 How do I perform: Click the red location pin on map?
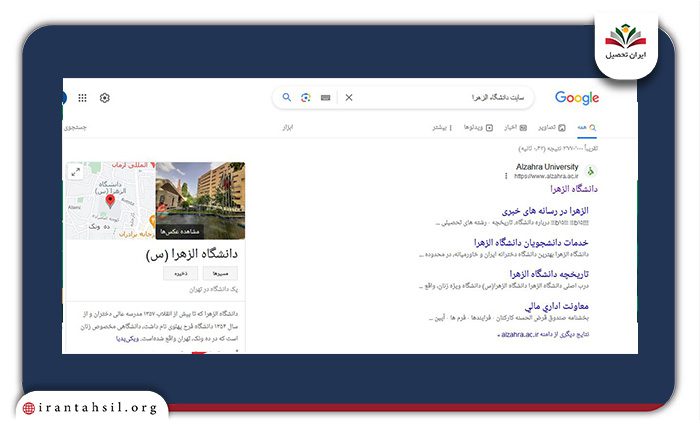click(110, 201)
